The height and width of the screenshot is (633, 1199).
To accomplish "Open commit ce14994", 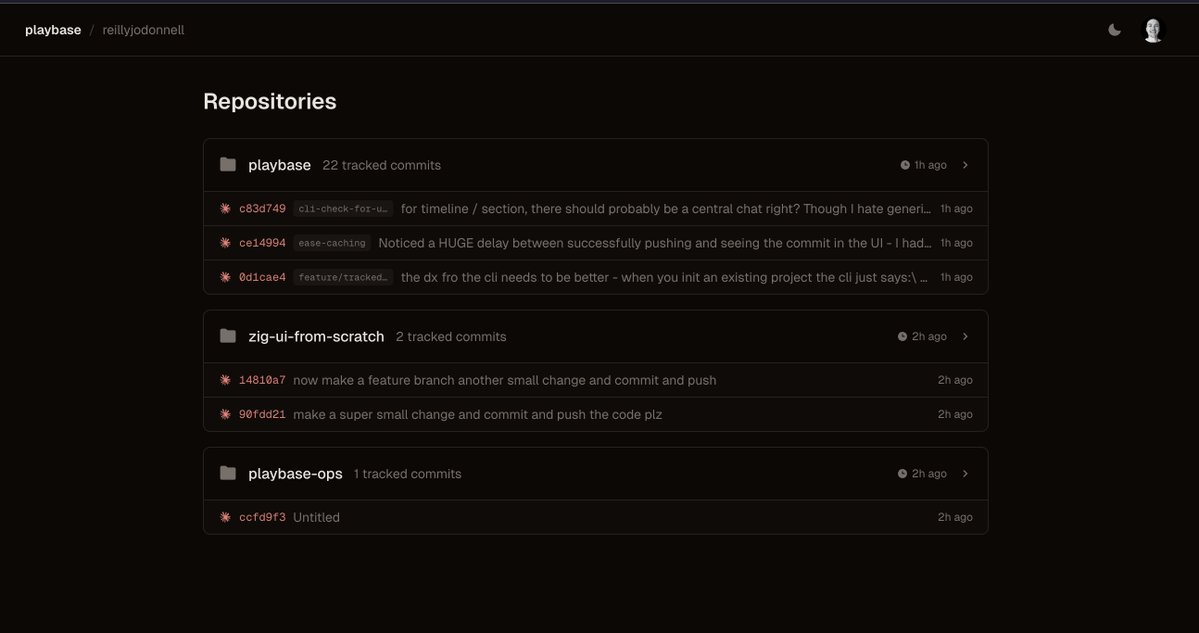I will [261, 242].
